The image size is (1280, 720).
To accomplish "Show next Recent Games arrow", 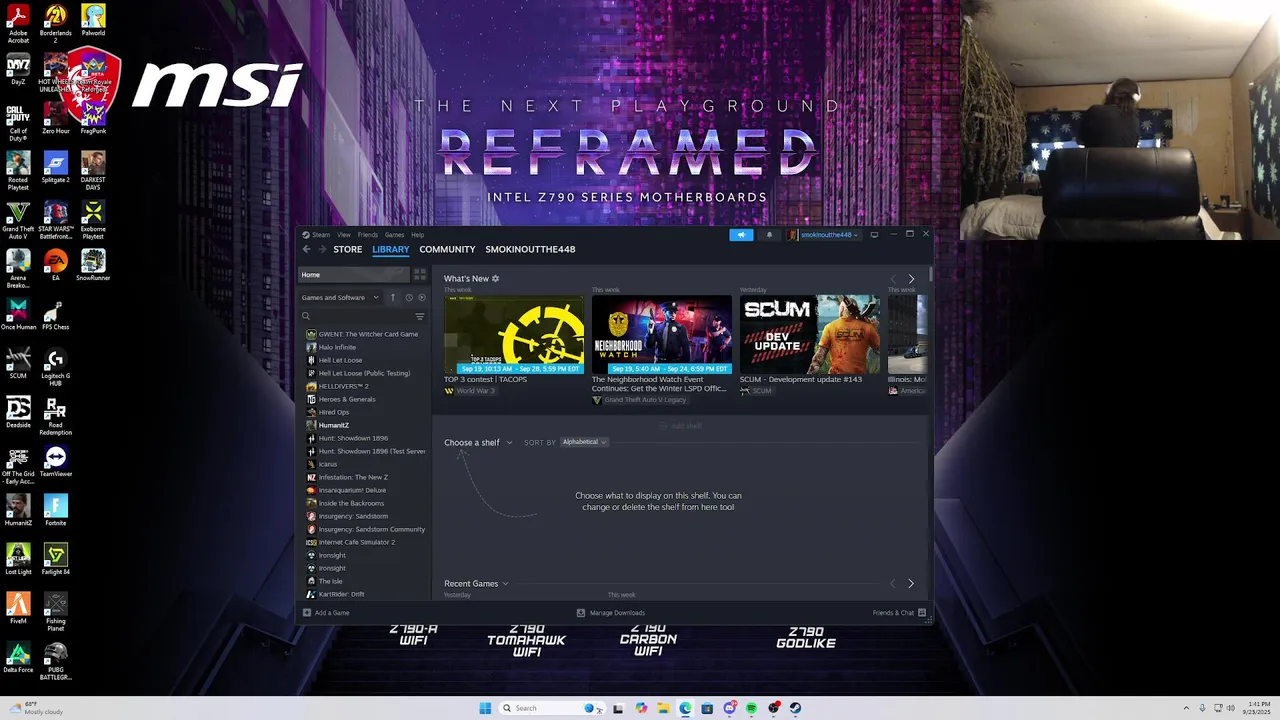I will pyautogui.click(x=911, y=583).
